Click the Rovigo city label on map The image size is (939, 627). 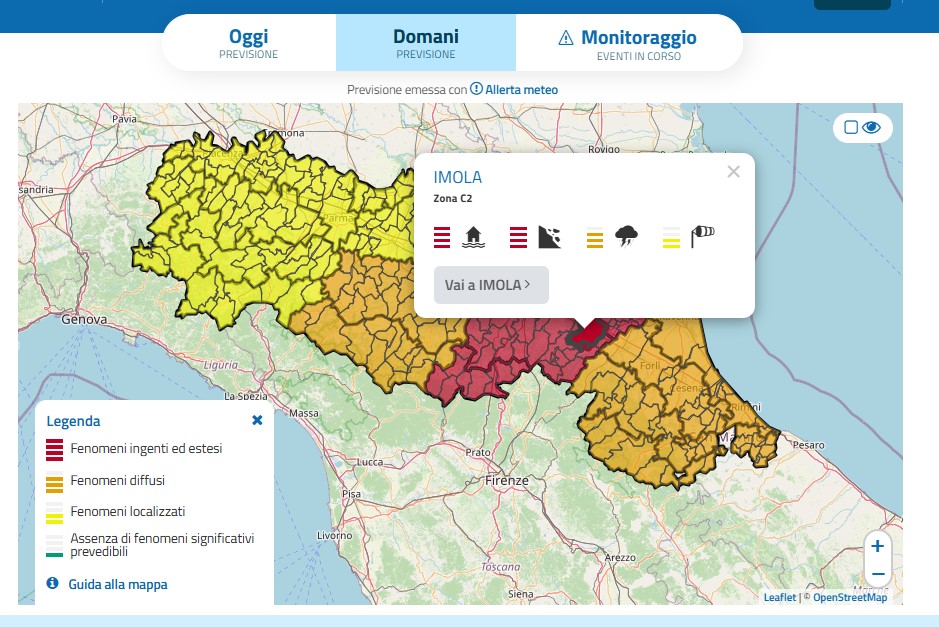click(x=604, y=149)
